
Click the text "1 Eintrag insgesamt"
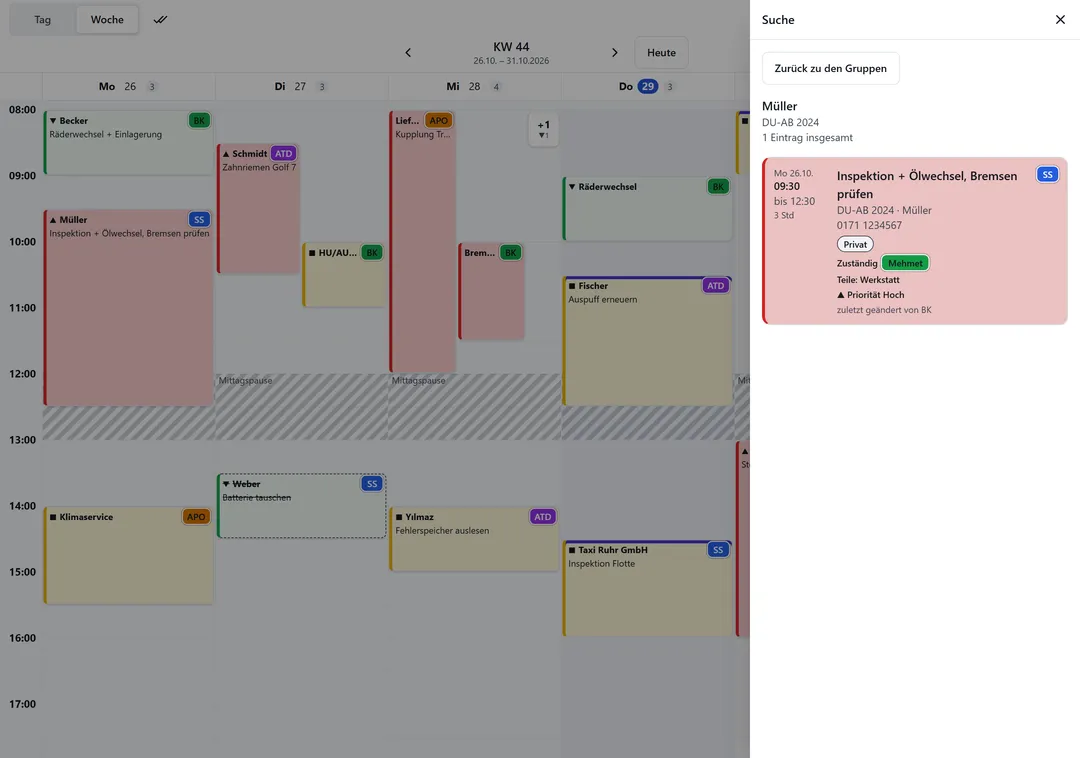click(x=807, y=138)
